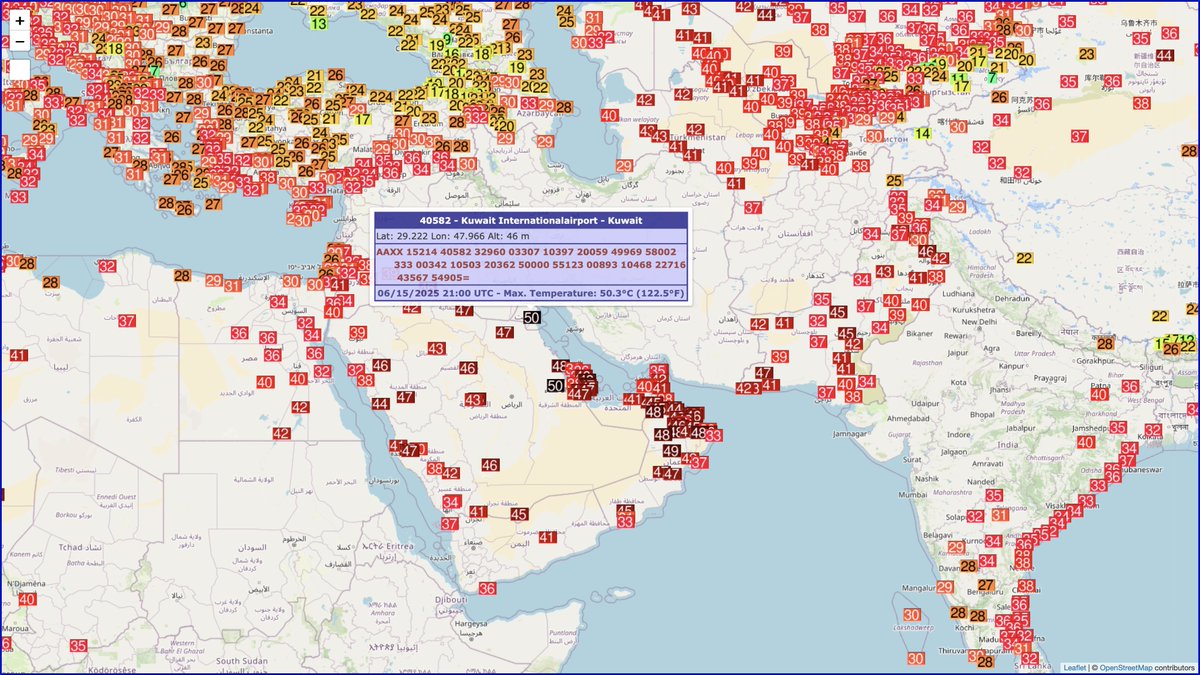Select black 50 marker west of Bahrain cluster
The height and width of the screenshot is (675, 1200).
[556, 385]
